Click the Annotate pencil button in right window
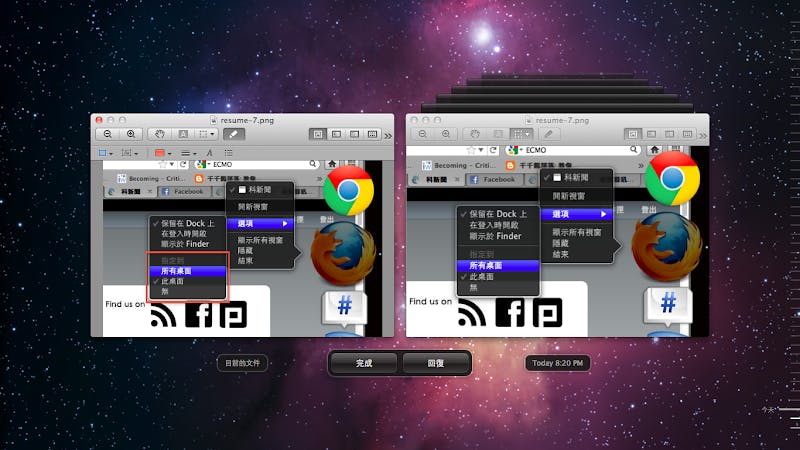The height and width of the screenshot is (450, 800). pyautogui.click(x=548, y=134)
